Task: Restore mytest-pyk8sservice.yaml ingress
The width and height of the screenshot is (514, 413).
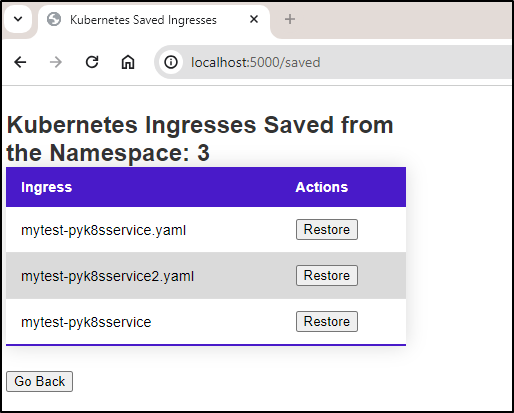Action: tap(327, 229)
